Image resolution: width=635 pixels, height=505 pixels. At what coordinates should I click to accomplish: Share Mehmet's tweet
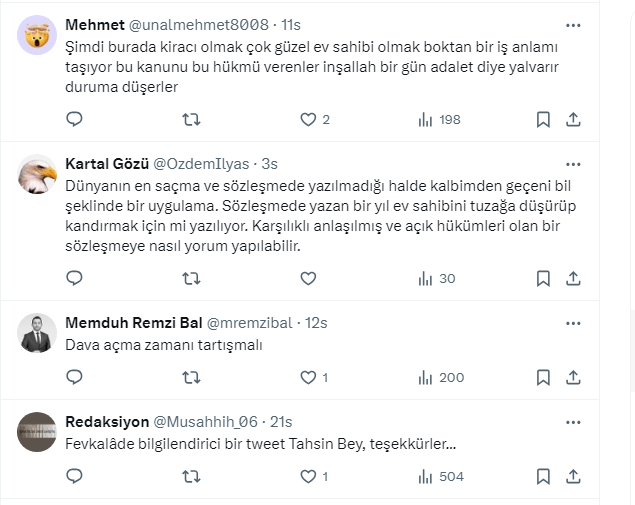(573, 119)
